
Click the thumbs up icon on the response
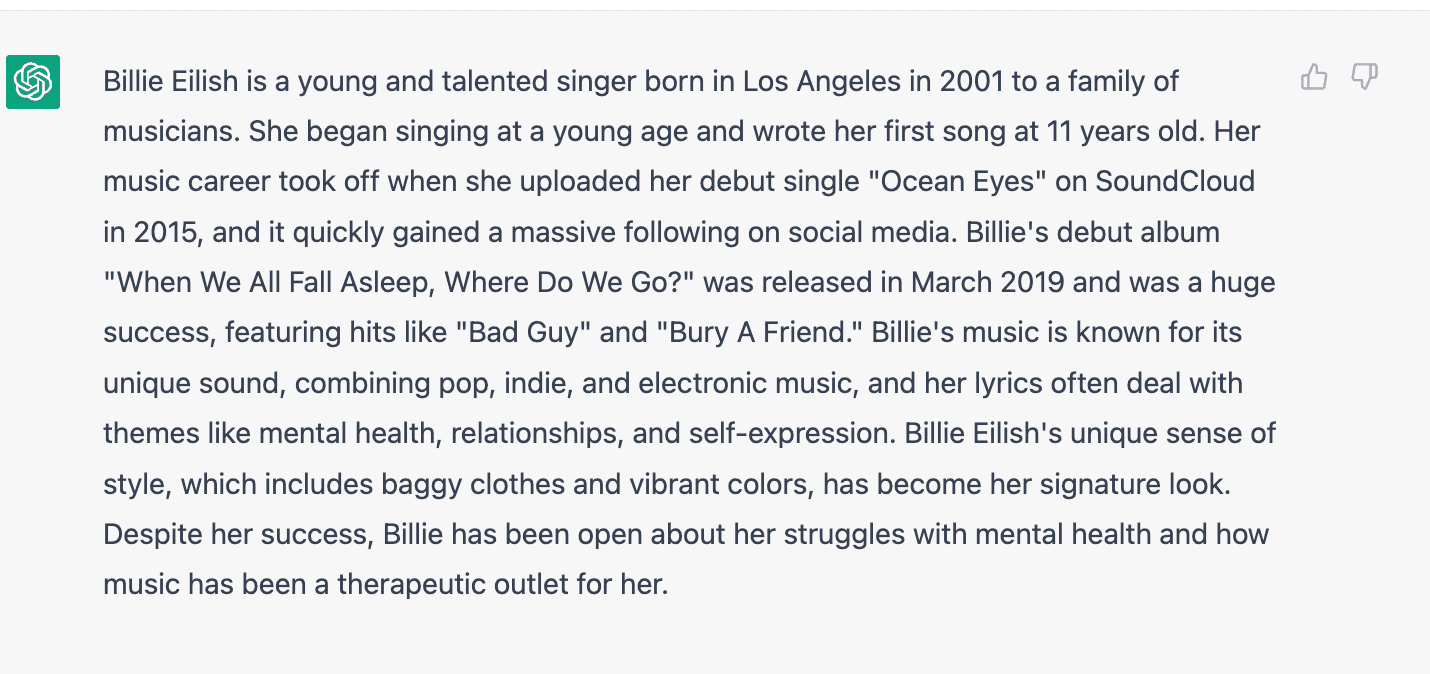[x=1314, y=77]
